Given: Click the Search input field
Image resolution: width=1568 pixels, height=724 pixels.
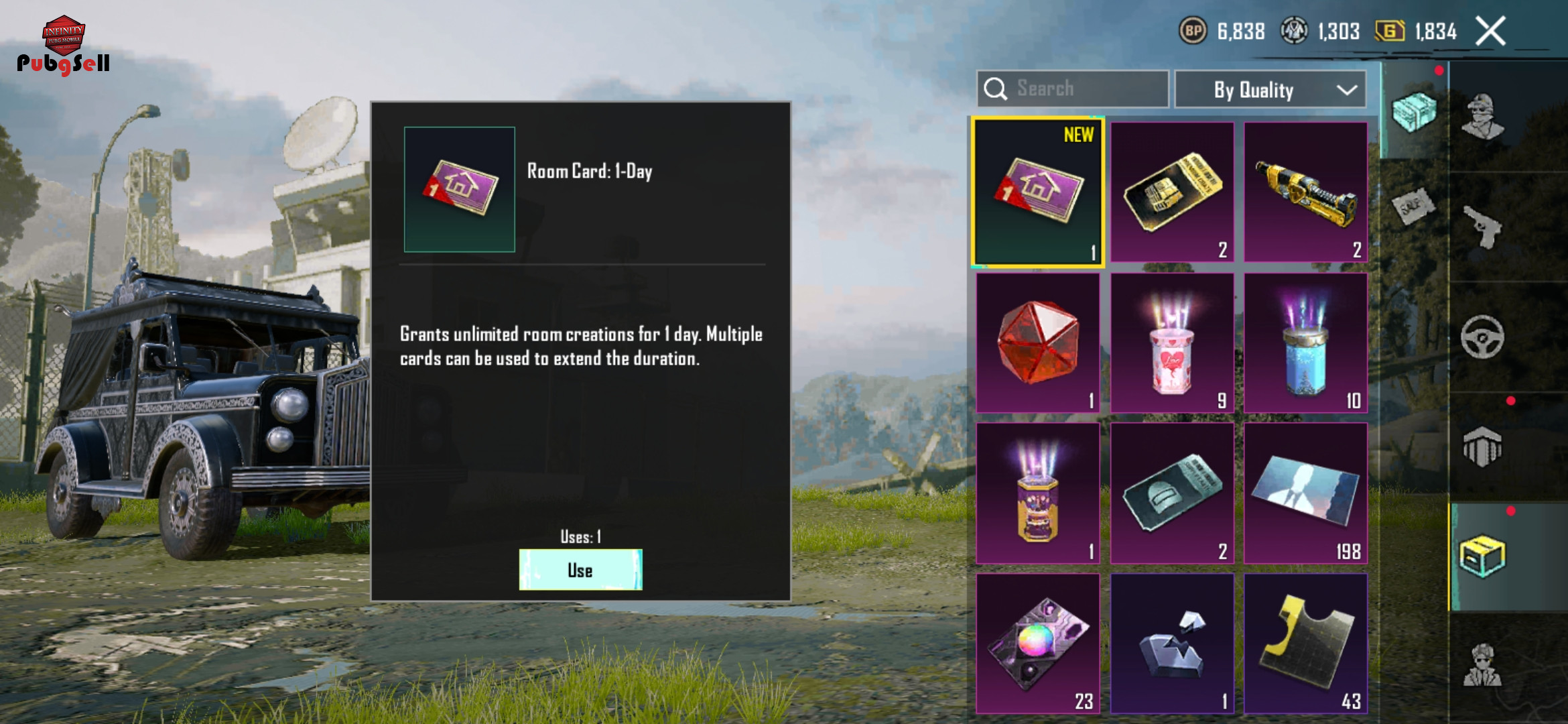Looking at the screenshot, I should pos(1073,89).
